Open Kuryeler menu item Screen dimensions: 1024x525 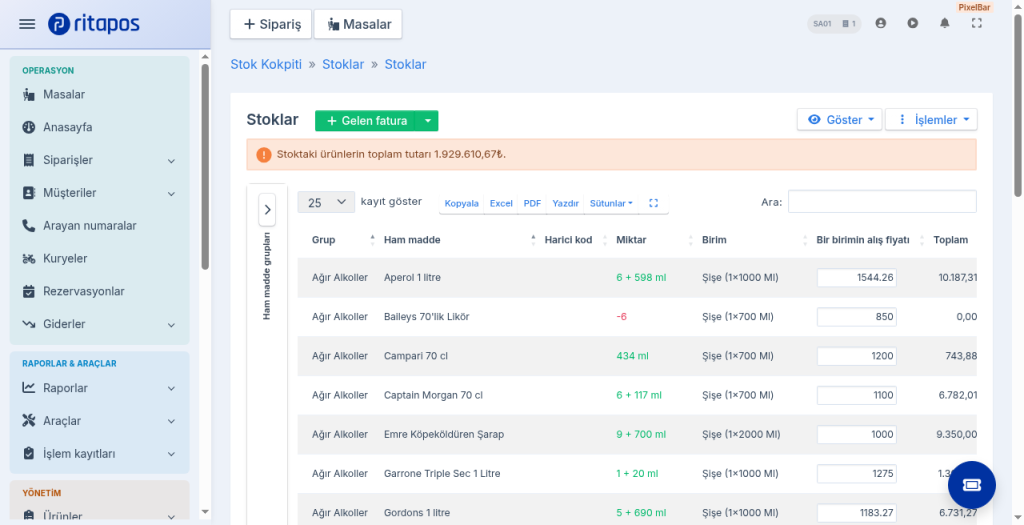[99, 259]
